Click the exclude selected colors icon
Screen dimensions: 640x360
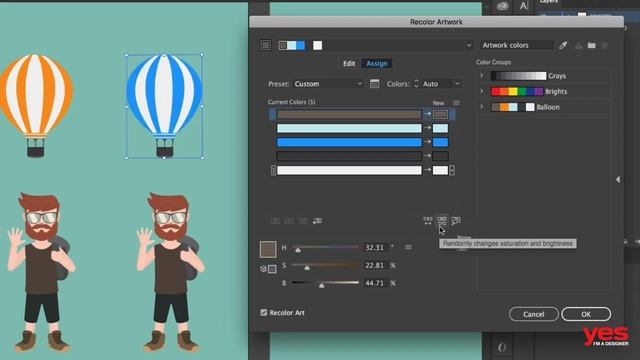(303, 221)
